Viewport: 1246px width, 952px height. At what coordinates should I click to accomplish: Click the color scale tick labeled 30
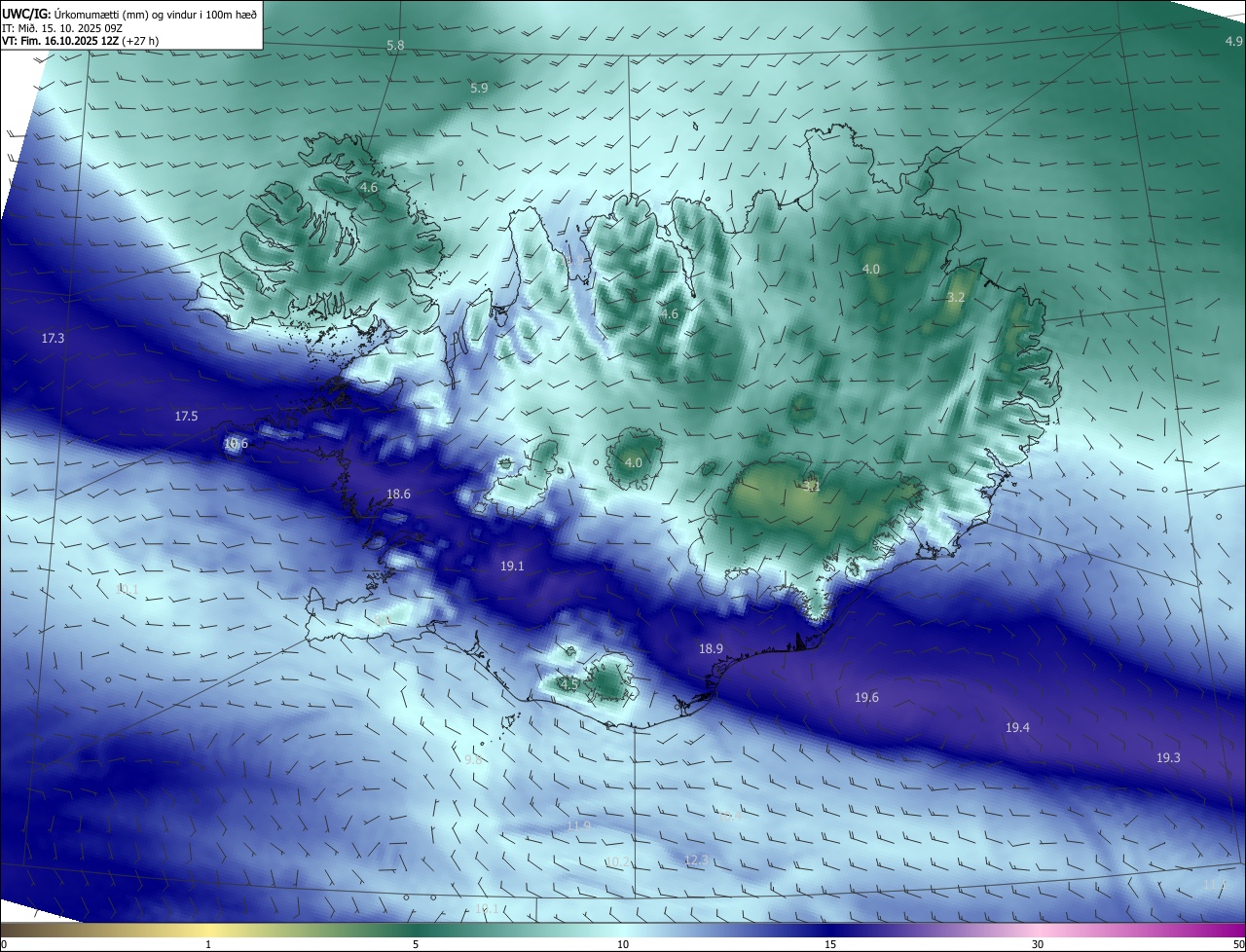pos(1038,944)
